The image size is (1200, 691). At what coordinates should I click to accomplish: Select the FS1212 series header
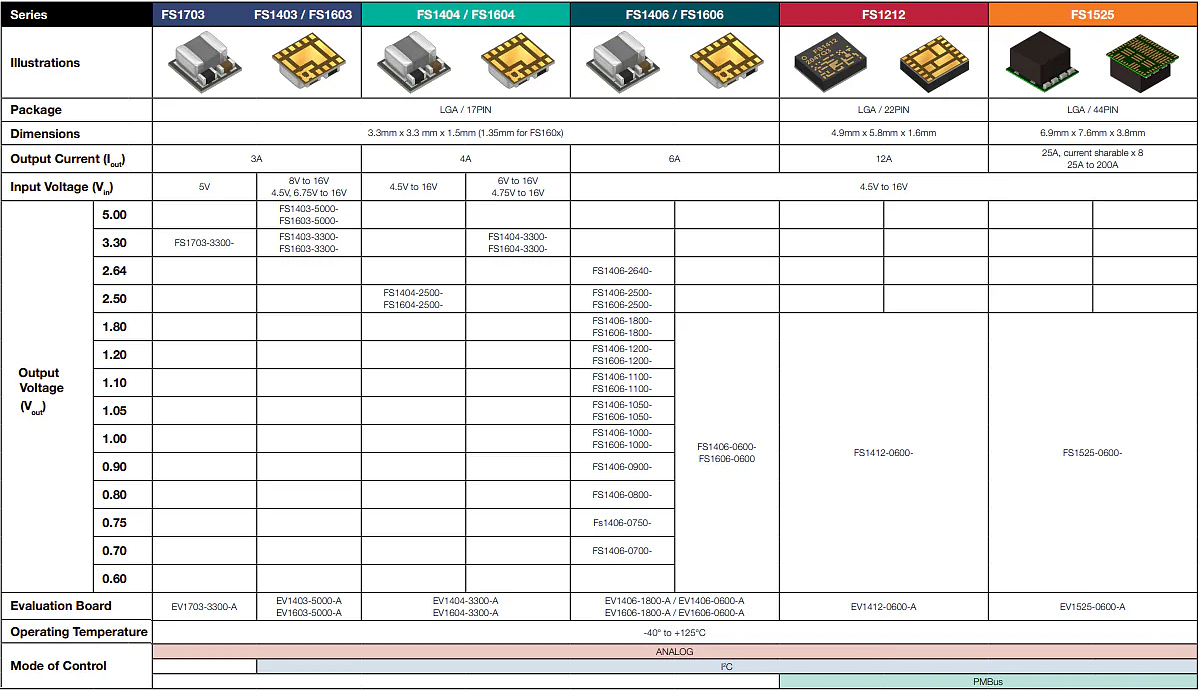pyautogui.click(x=882, y=14)
